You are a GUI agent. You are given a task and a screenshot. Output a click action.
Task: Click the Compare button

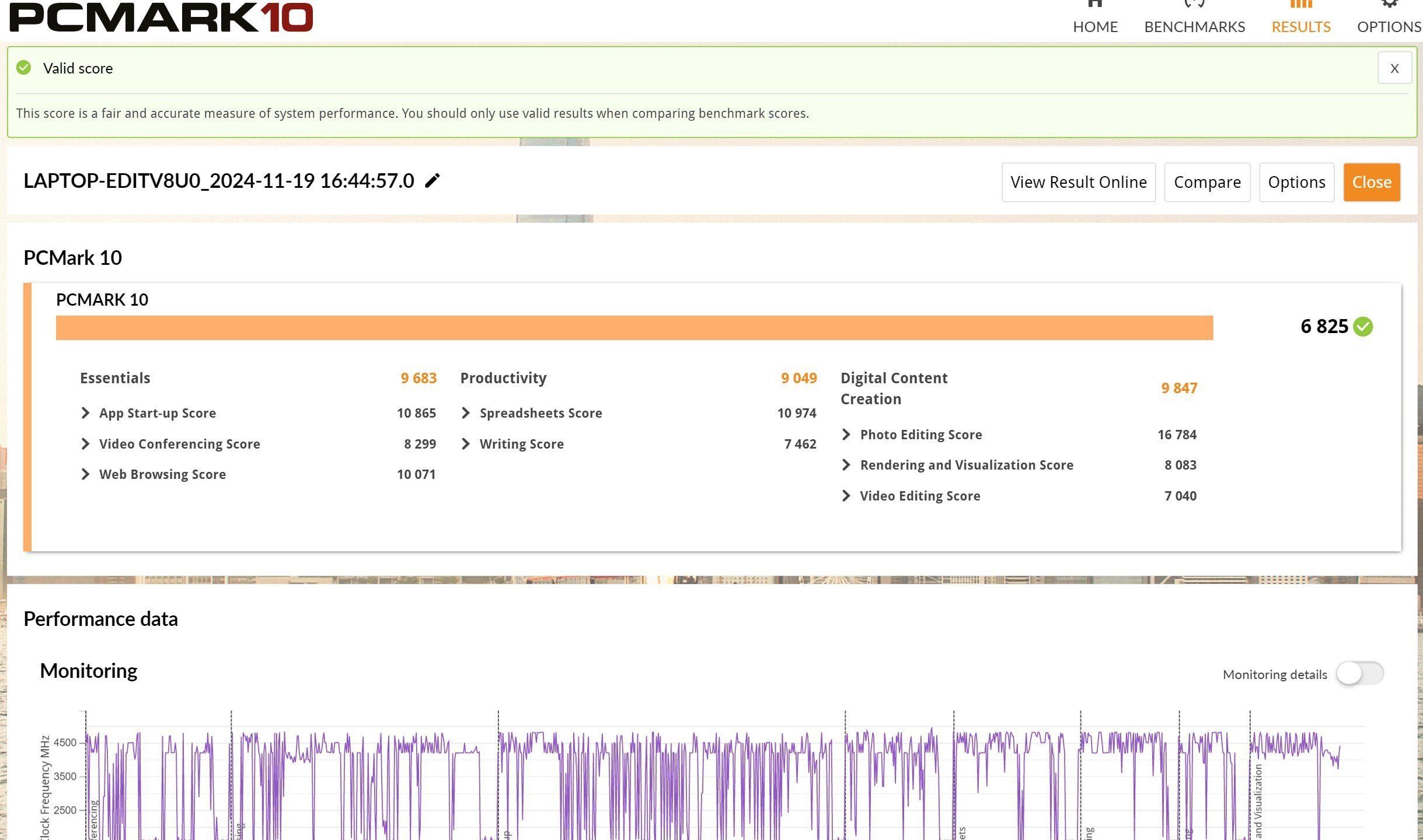[1207, 182]
